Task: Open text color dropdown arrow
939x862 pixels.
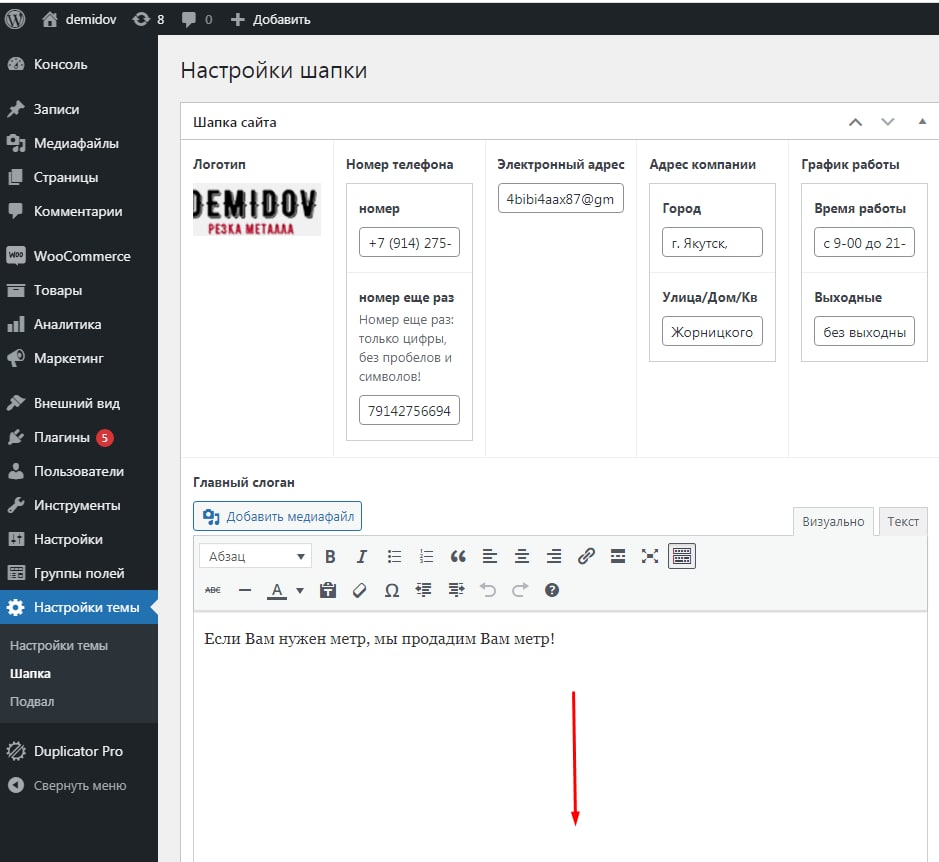Action: pos(300,591)
